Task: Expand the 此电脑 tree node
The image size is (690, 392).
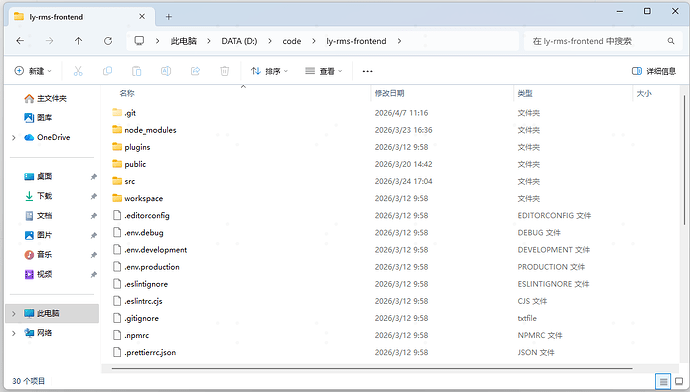Action: click(x=14, y=313)
